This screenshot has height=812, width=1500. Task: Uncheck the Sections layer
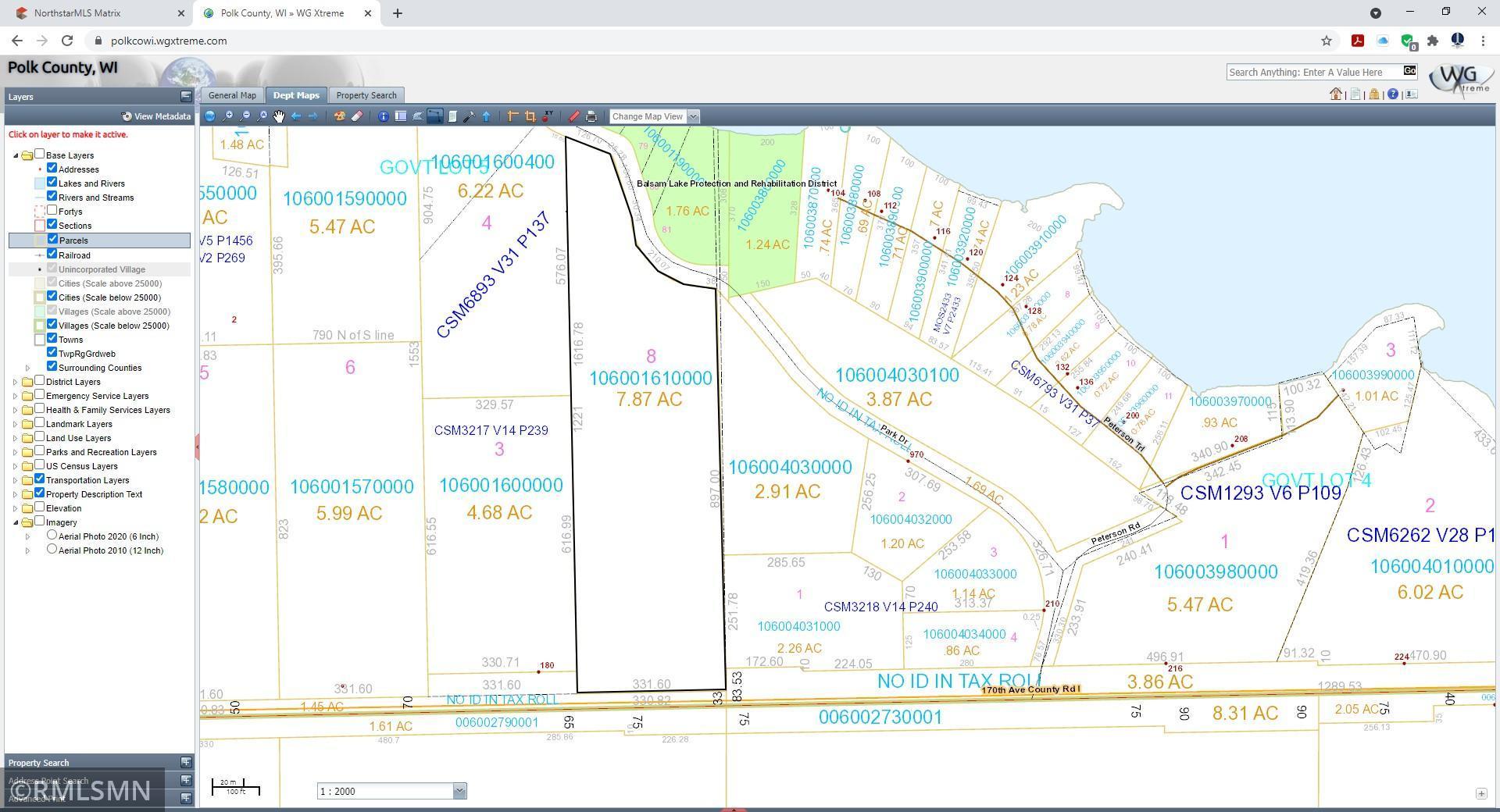52,224
